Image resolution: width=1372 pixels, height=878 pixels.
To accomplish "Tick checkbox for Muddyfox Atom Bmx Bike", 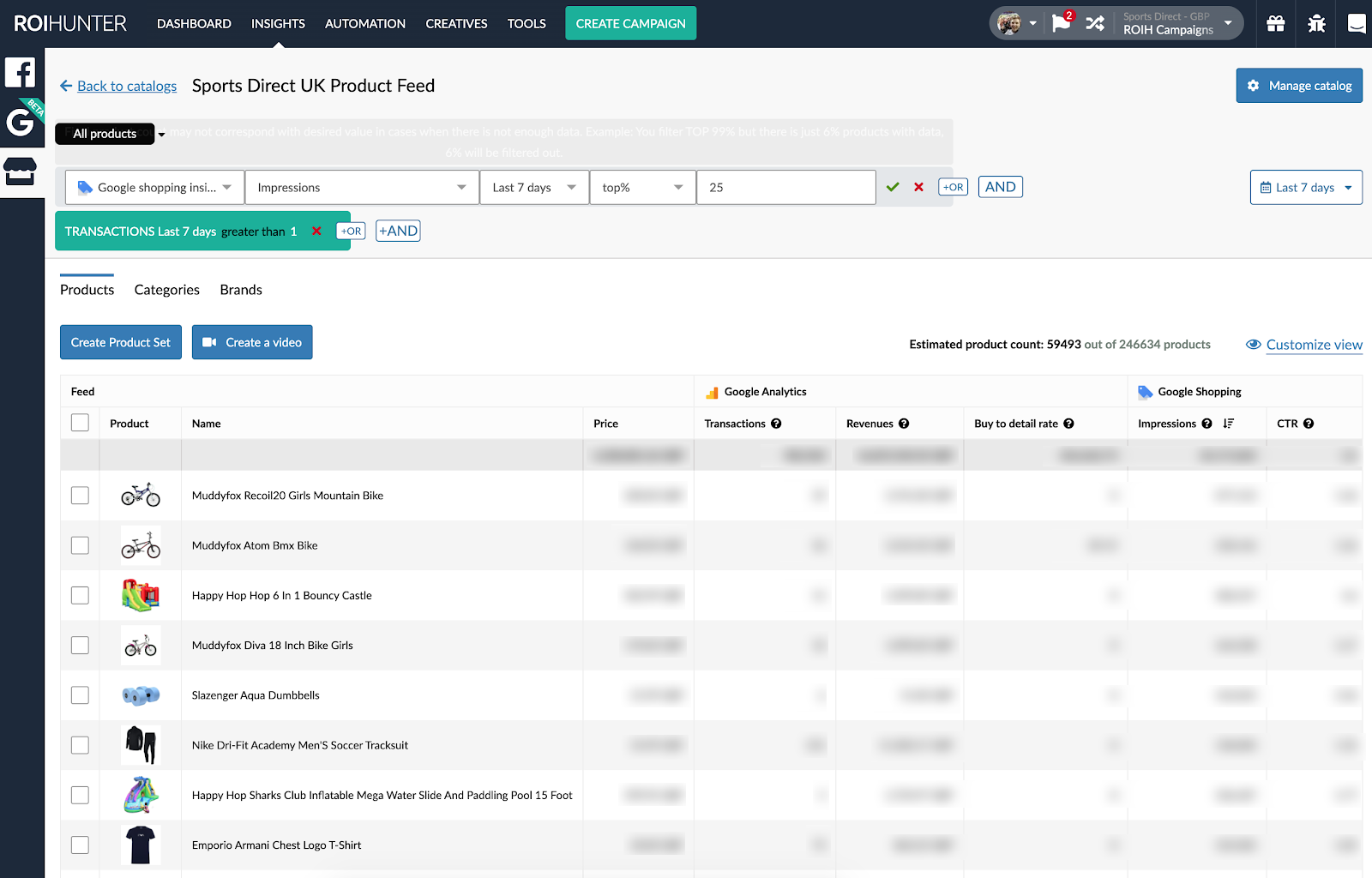I will click(80, 545).
